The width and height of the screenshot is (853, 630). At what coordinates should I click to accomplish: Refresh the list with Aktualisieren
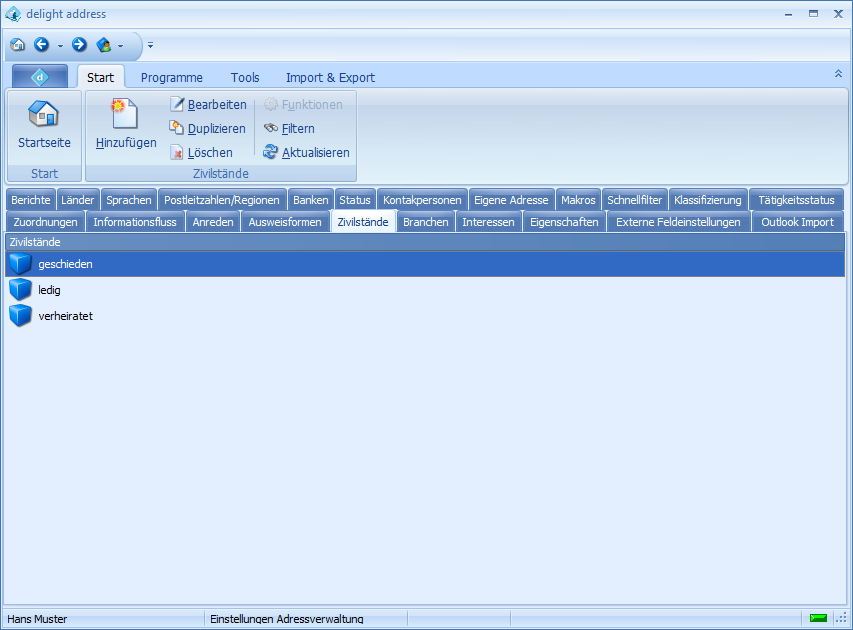click(306, 153)
